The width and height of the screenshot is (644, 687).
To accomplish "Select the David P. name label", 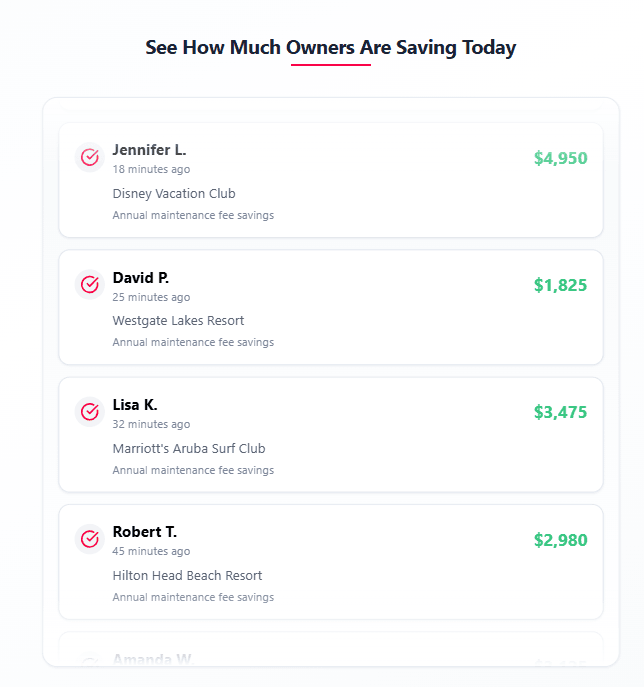I will (140, 277).
